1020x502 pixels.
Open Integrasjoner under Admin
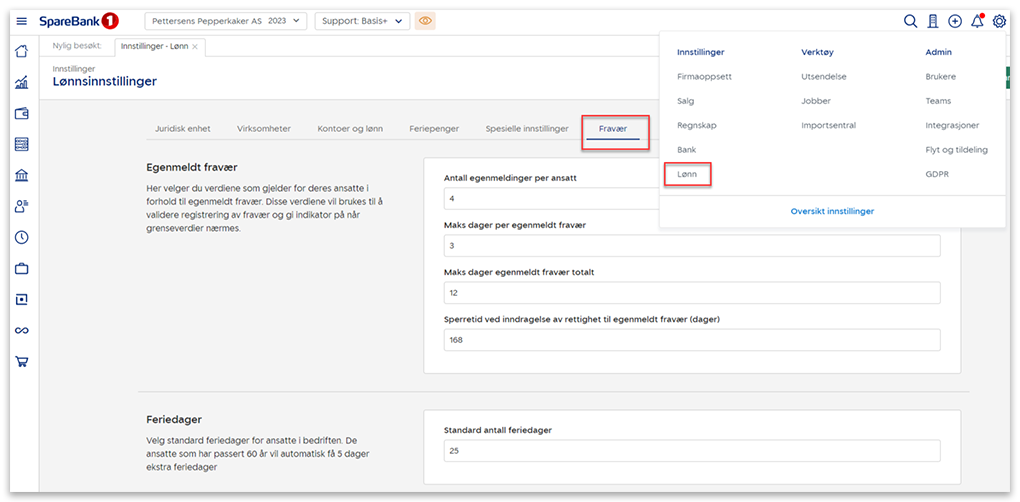pos(952,125)
